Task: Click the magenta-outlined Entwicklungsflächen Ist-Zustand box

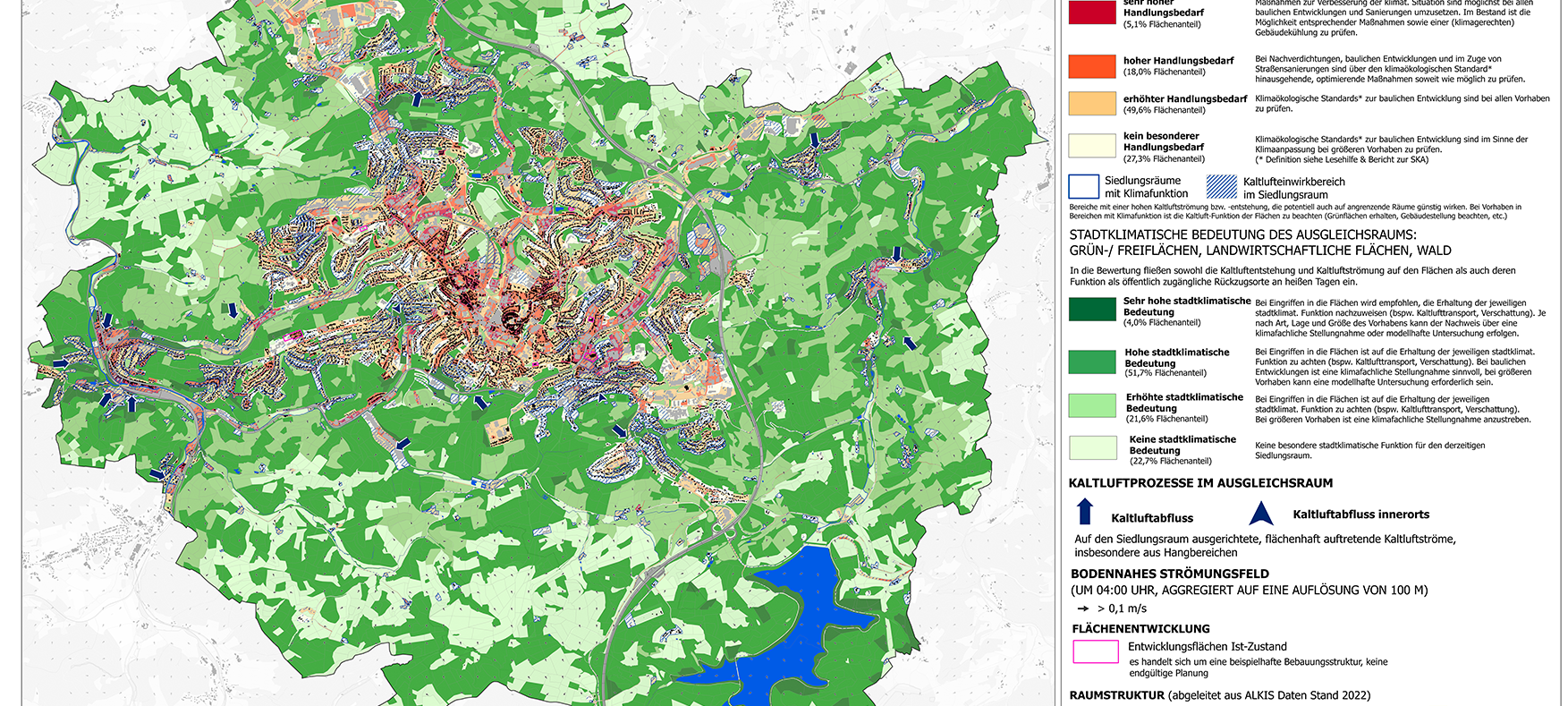Action: tap(1095, 651)
